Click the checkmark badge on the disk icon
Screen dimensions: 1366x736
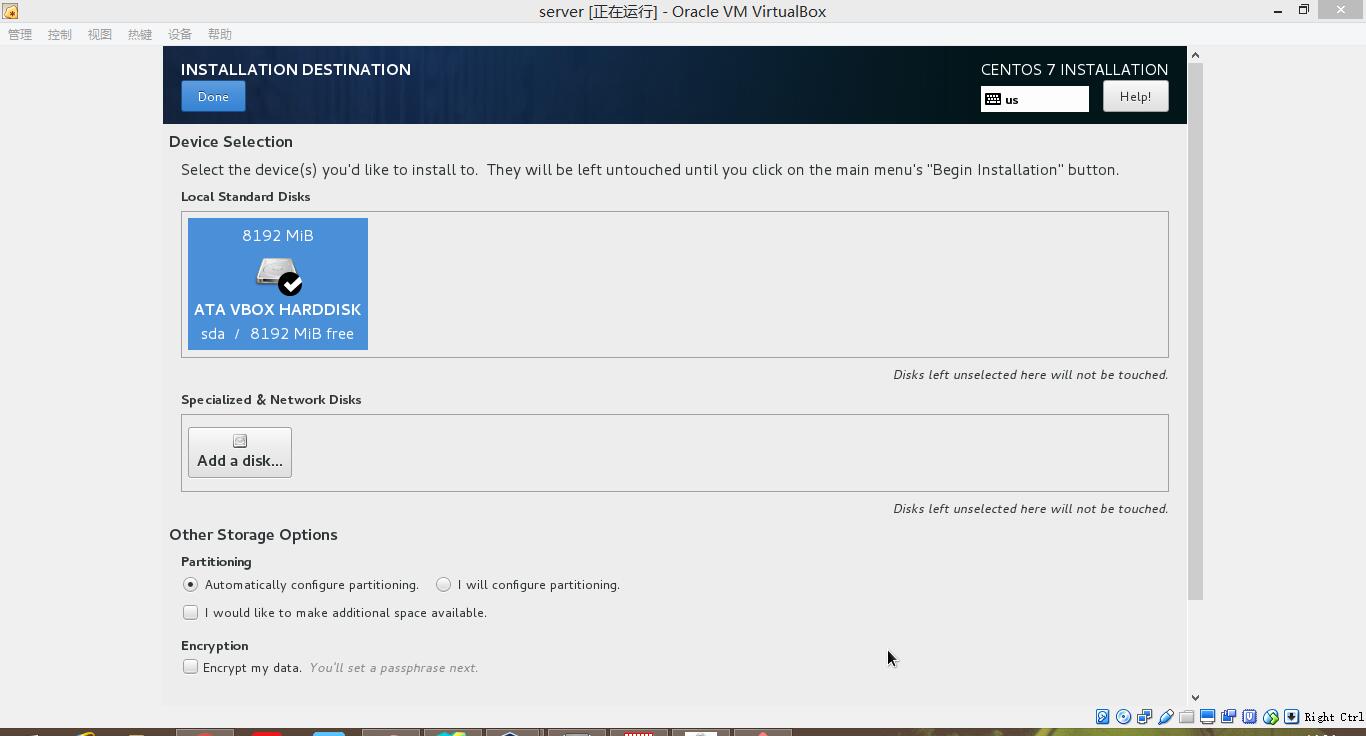[x=290, y=284]
